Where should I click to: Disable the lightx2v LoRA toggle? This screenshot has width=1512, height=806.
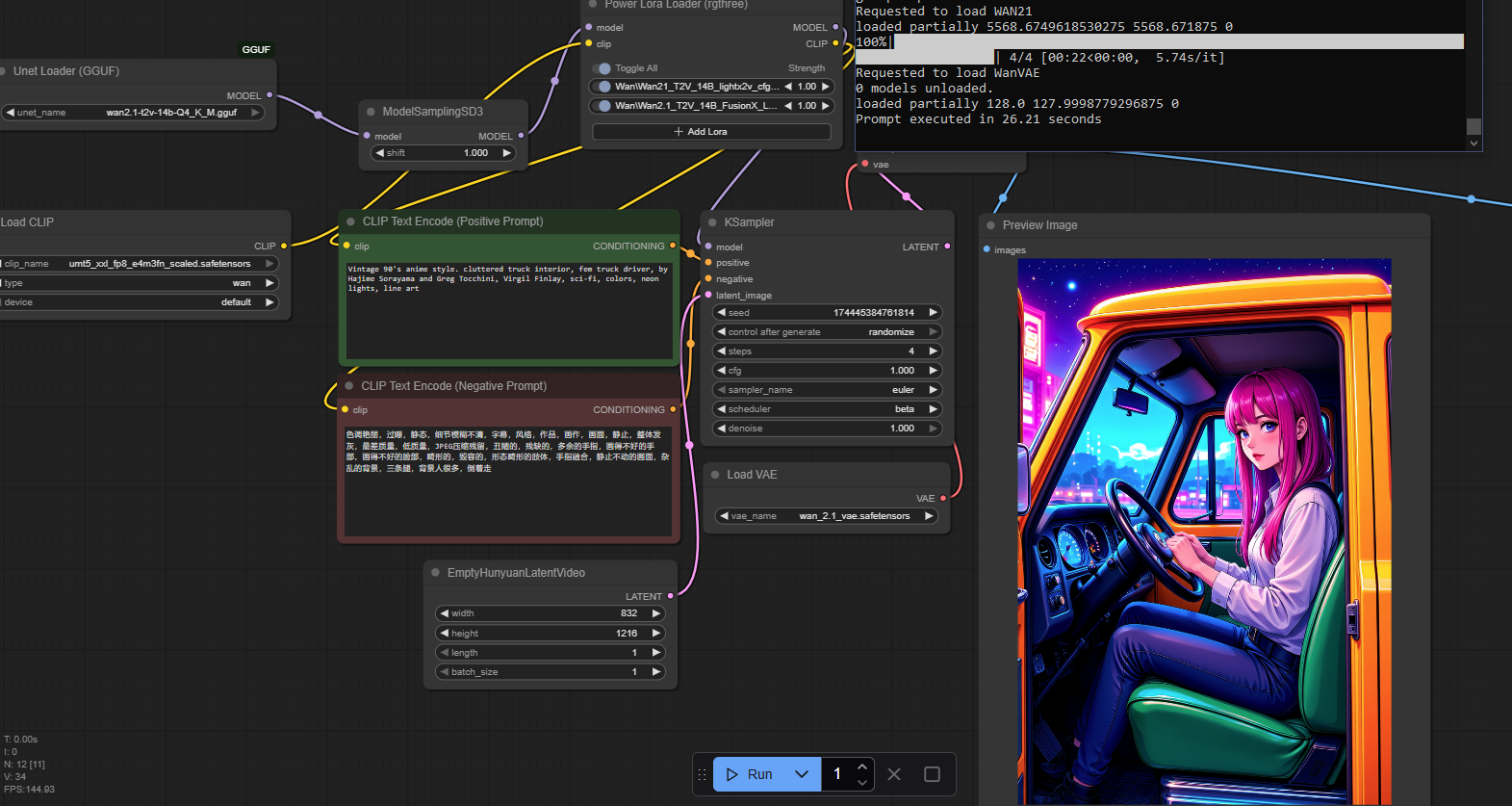pyautogui.click(x=604, y=87)
